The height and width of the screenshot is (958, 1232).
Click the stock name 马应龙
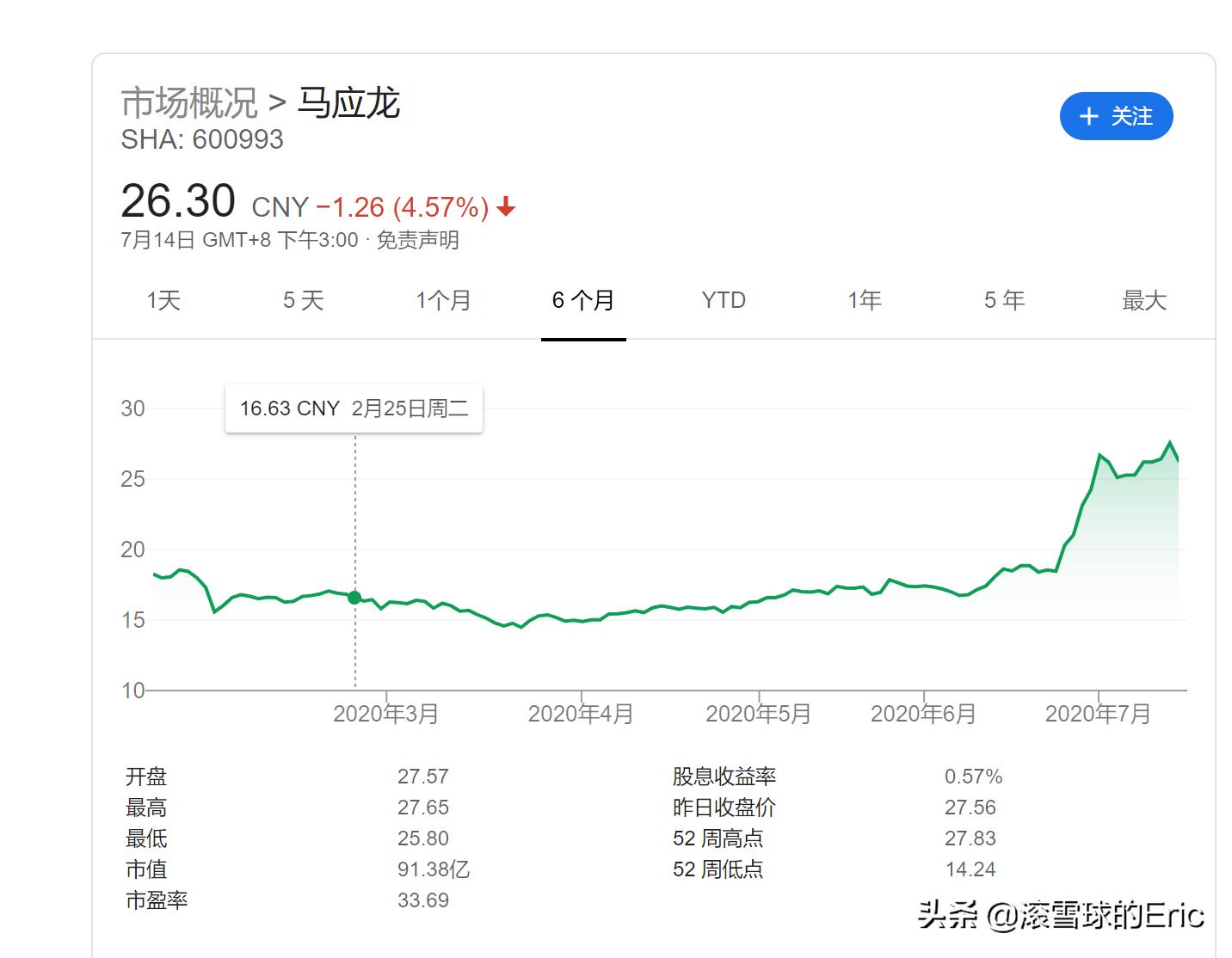348,103
